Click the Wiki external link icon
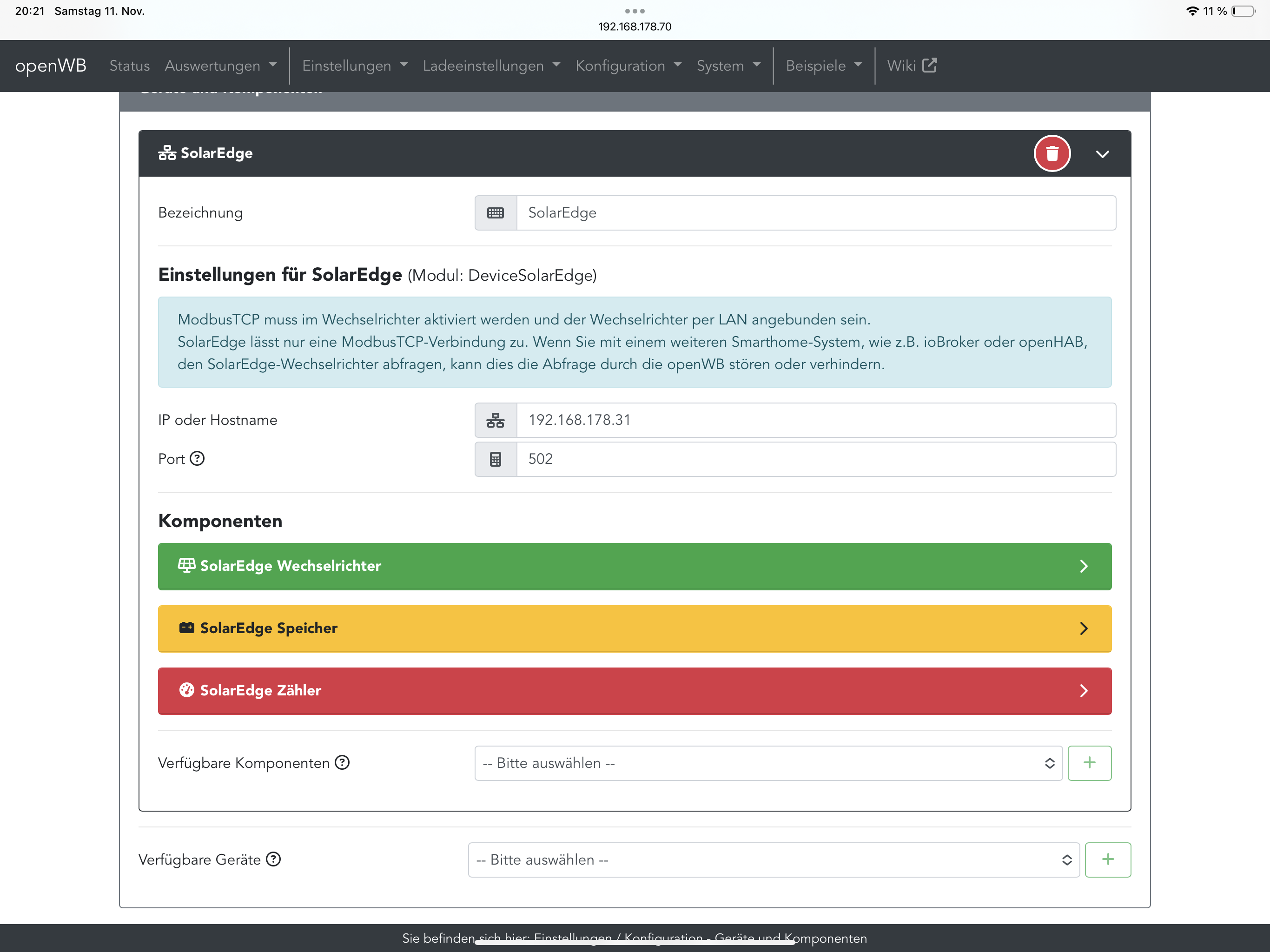Viewport: 1270px width, 952px height. (x=930, y=66)
